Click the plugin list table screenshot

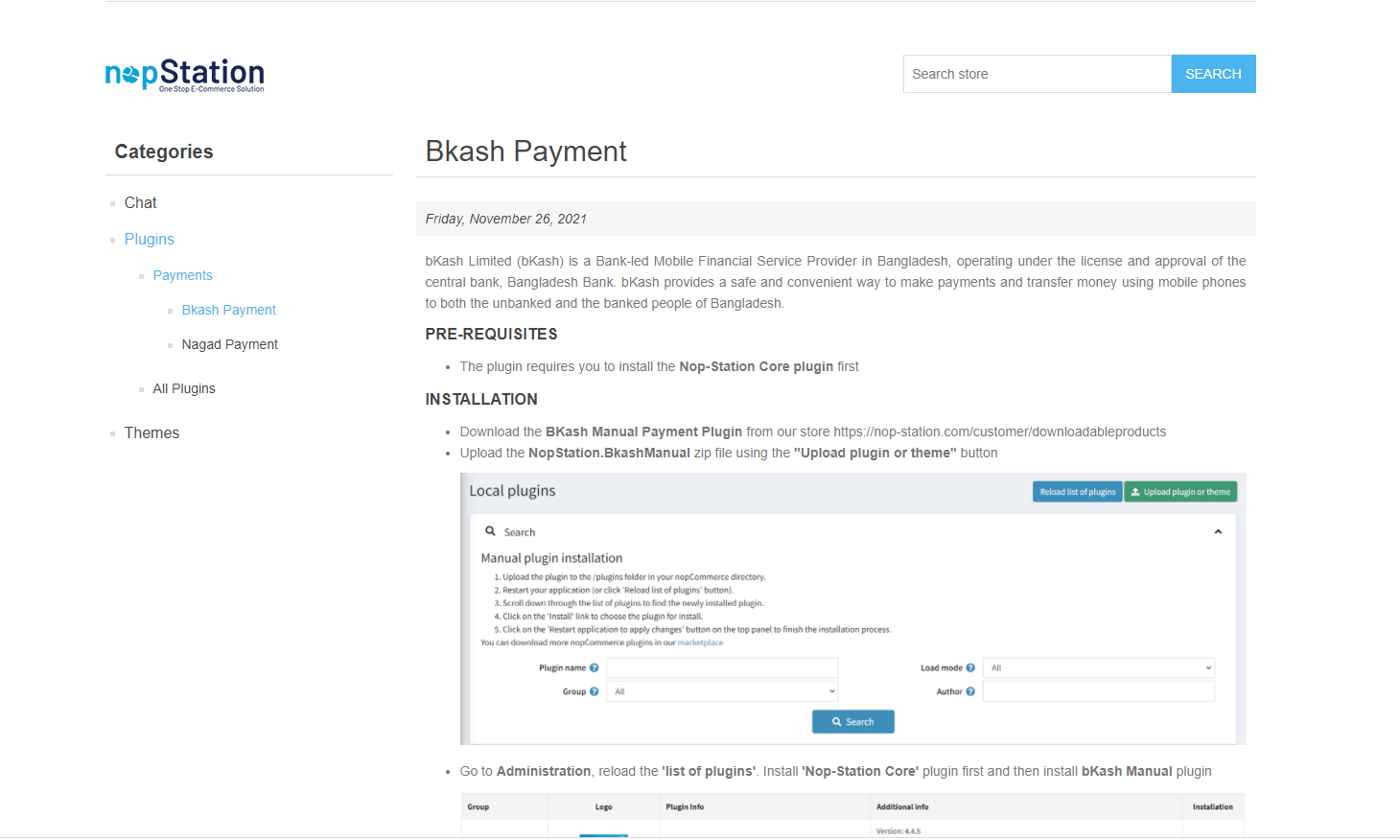coord(852,815)
